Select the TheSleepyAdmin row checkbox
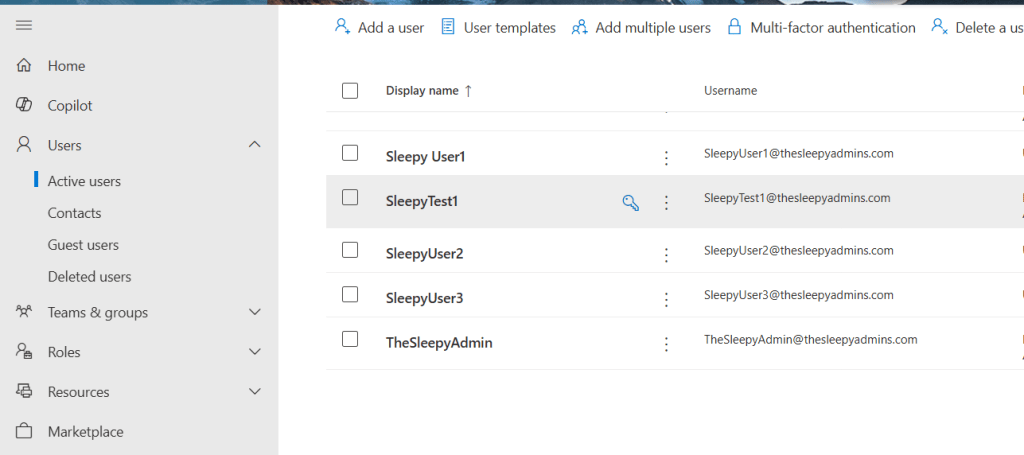Image resolution: width=1024 pixels, height=455 pixels. (x=350, y=339)
